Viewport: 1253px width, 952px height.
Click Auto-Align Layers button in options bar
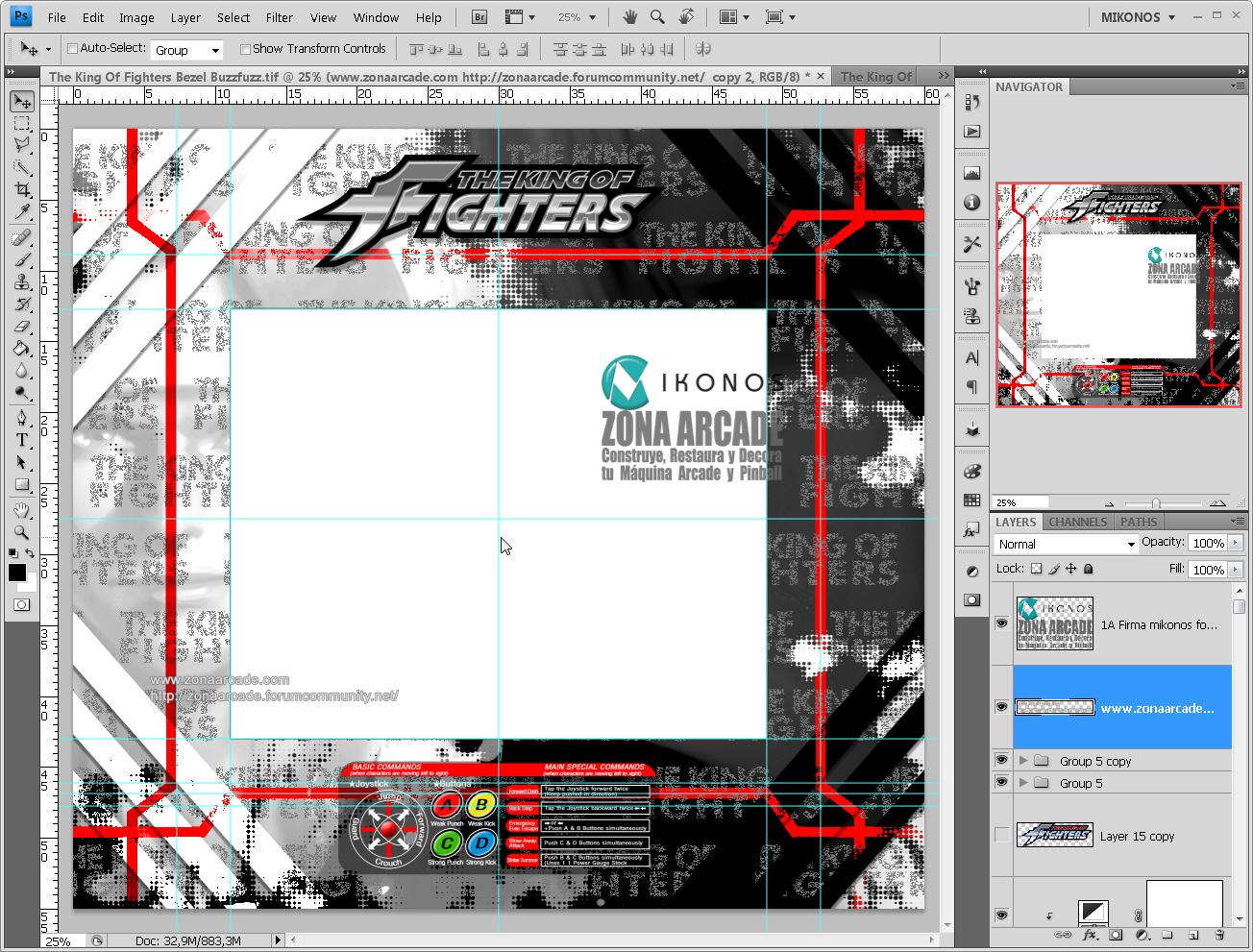pos(702,49)
